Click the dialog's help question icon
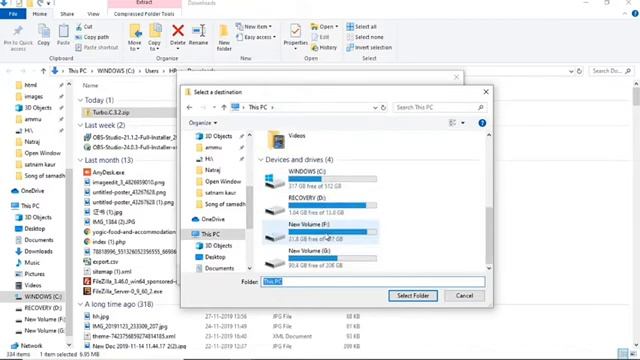The image size is (640, 360). pyautogui.click(x=482, y=123)
